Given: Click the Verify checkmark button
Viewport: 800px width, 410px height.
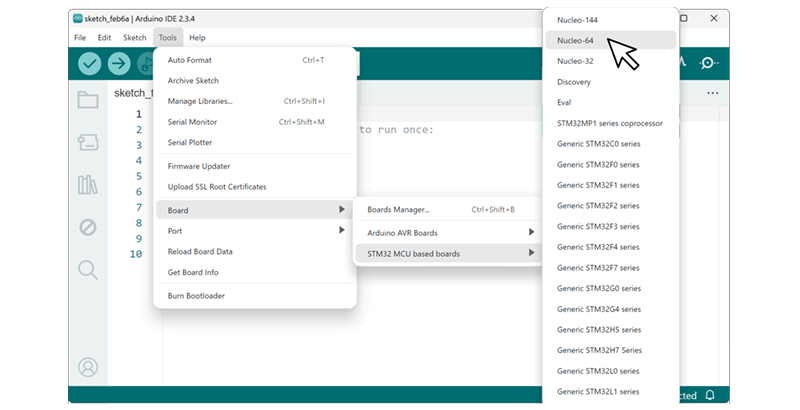Looking at the screenshot, I should 89,64.
